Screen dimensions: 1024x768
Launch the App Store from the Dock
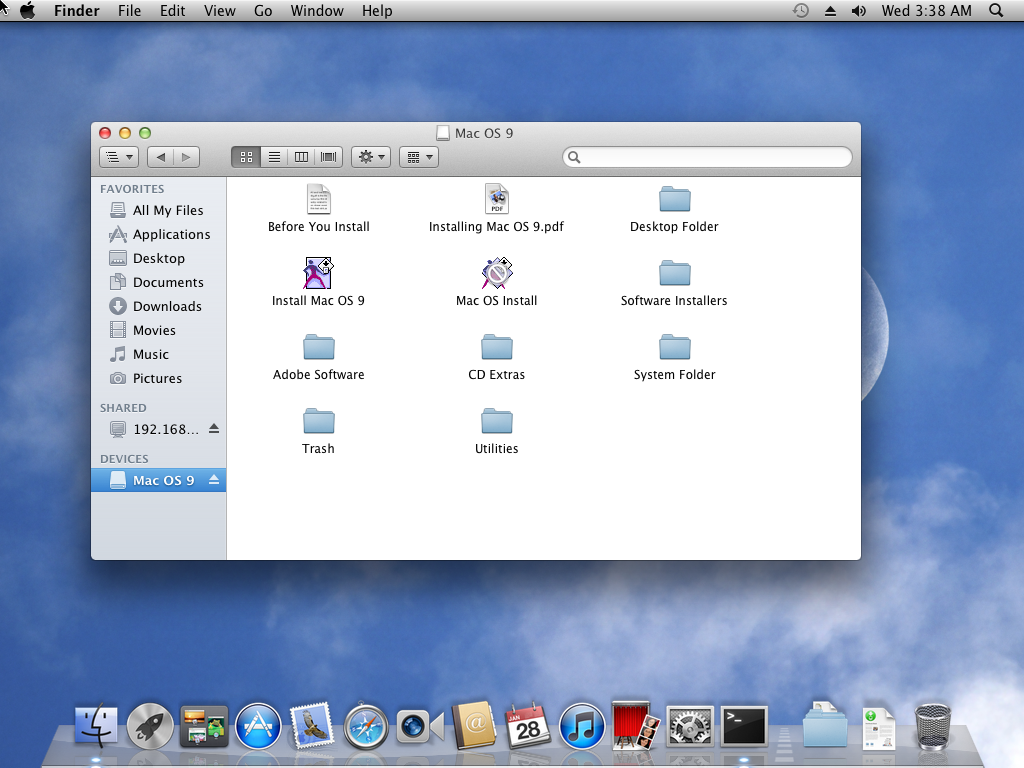258,726
